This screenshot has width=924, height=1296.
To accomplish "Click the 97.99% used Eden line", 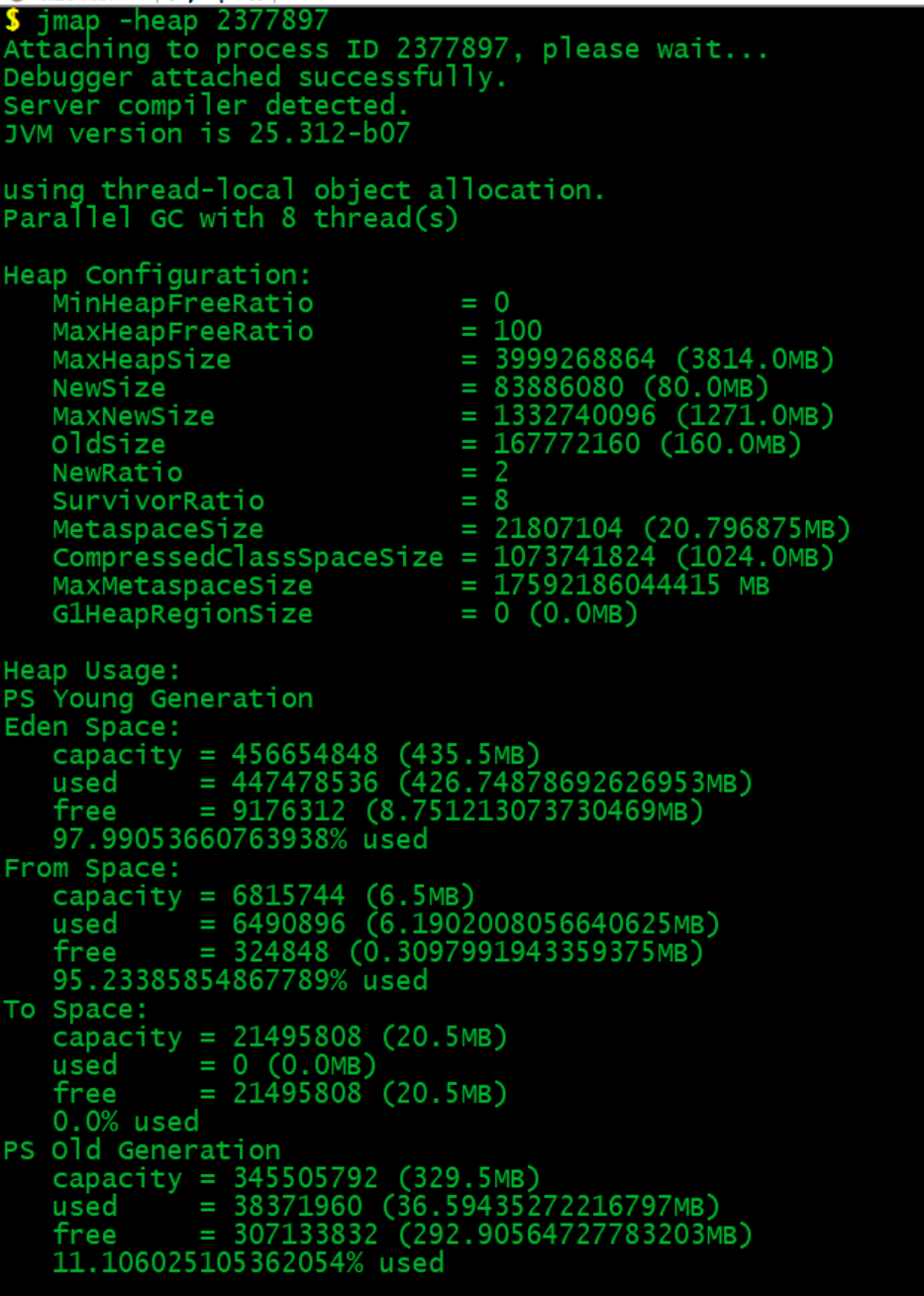I will point(240,839).
